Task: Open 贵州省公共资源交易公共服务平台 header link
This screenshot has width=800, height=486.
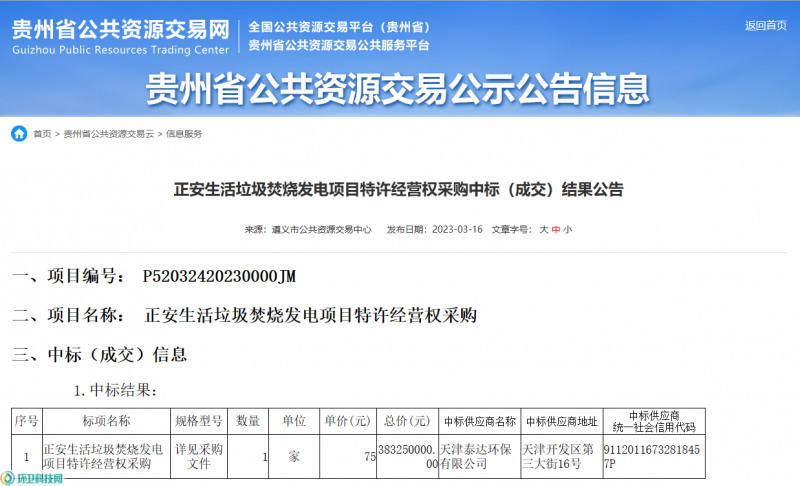Action: point(339,45)
